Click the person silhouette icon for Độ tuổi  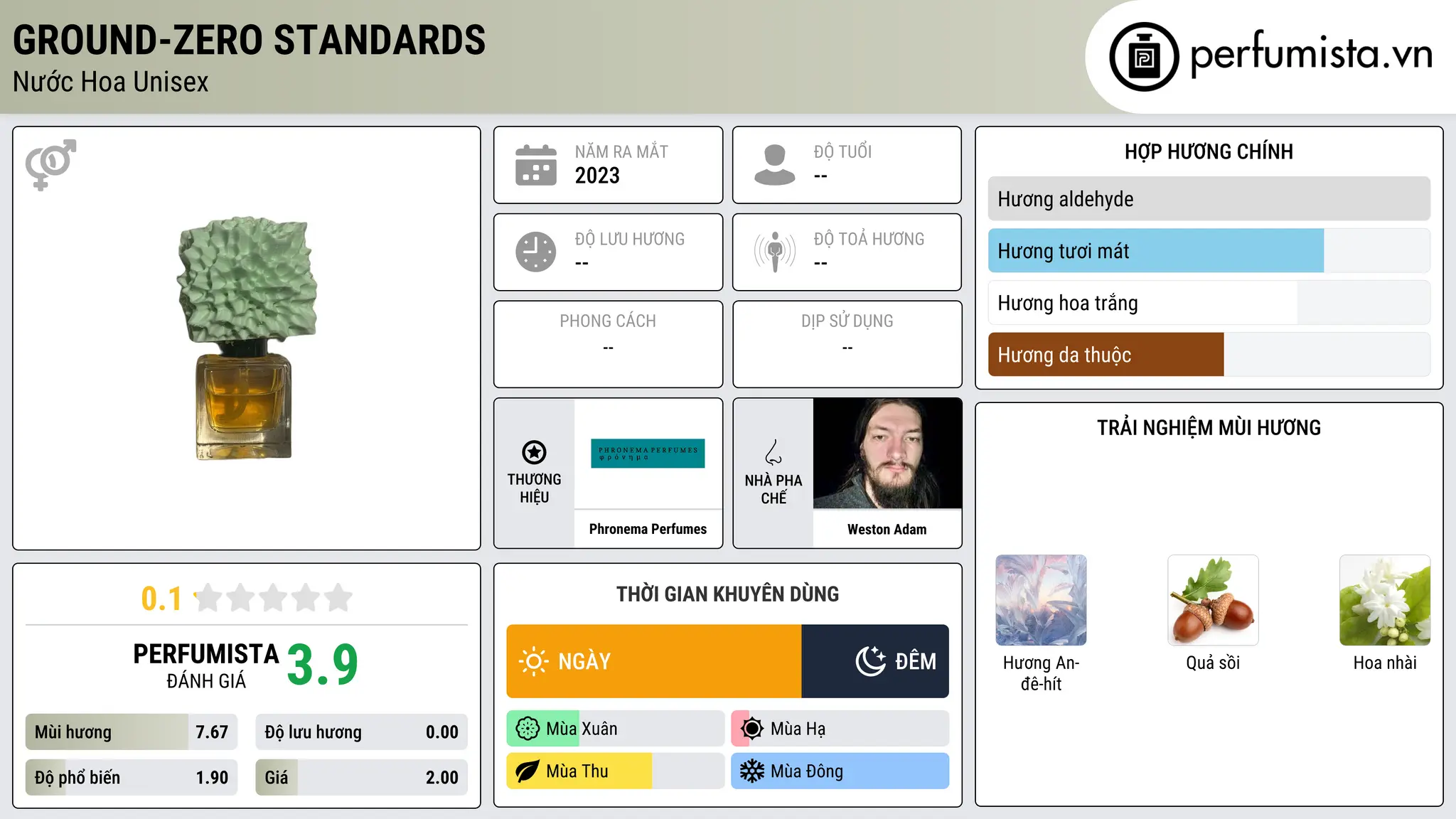774,165
